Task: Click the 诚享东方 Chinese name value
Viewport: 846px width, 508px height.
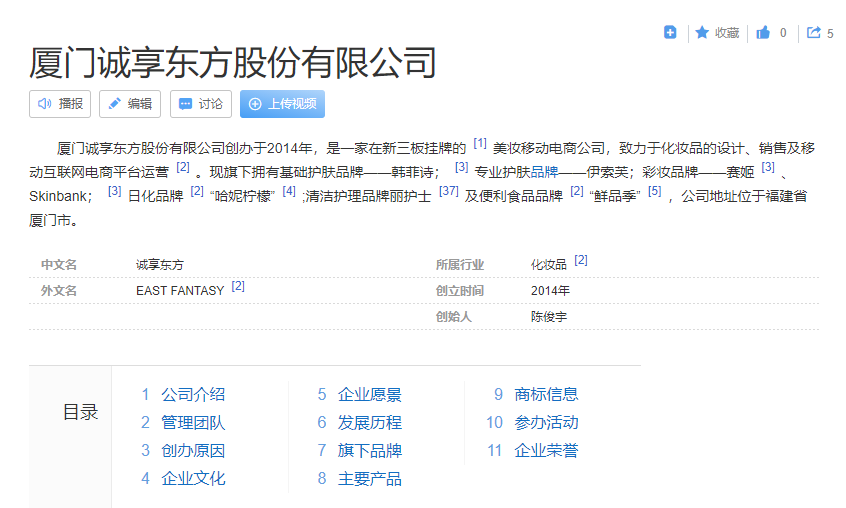Action: [160, 265]
